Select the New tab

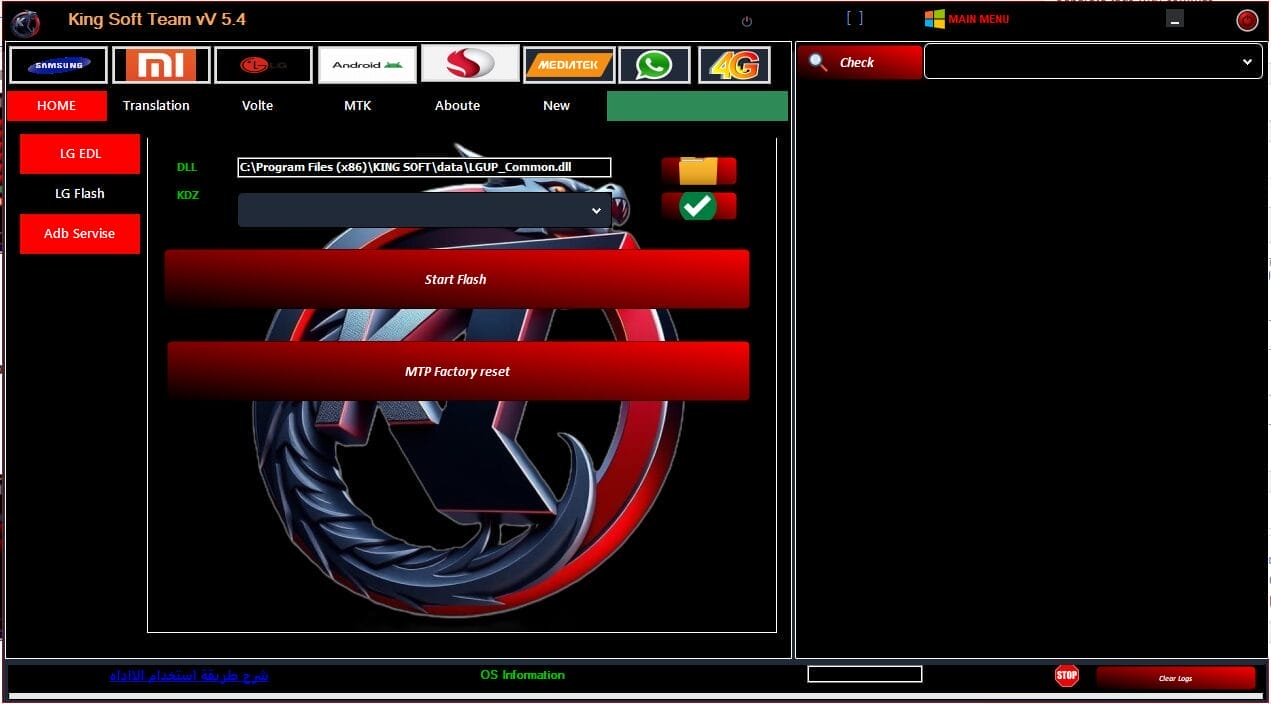(556, 105)
